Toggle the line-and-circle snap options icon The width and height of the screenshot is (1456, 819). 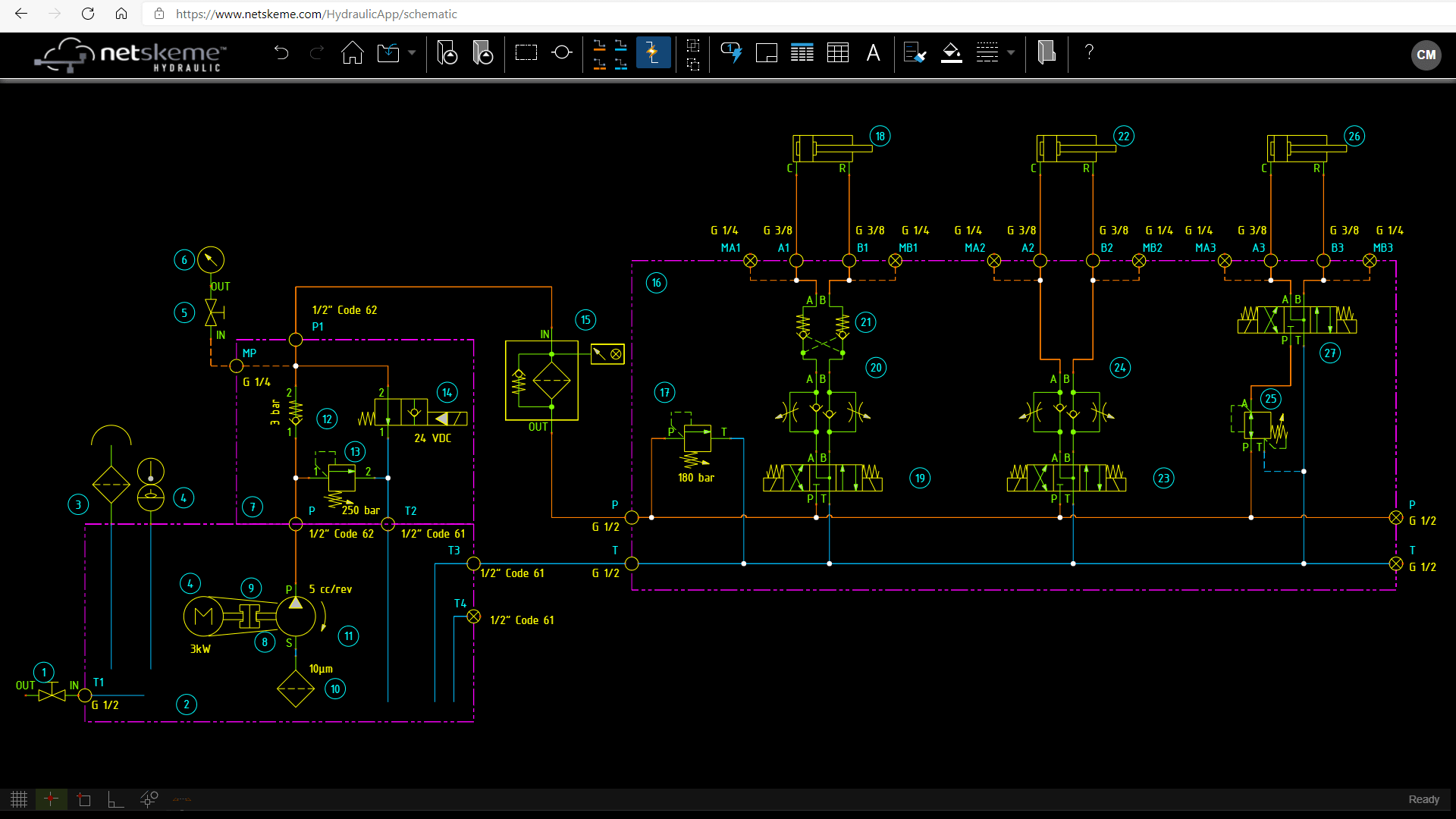click(149, 799)
